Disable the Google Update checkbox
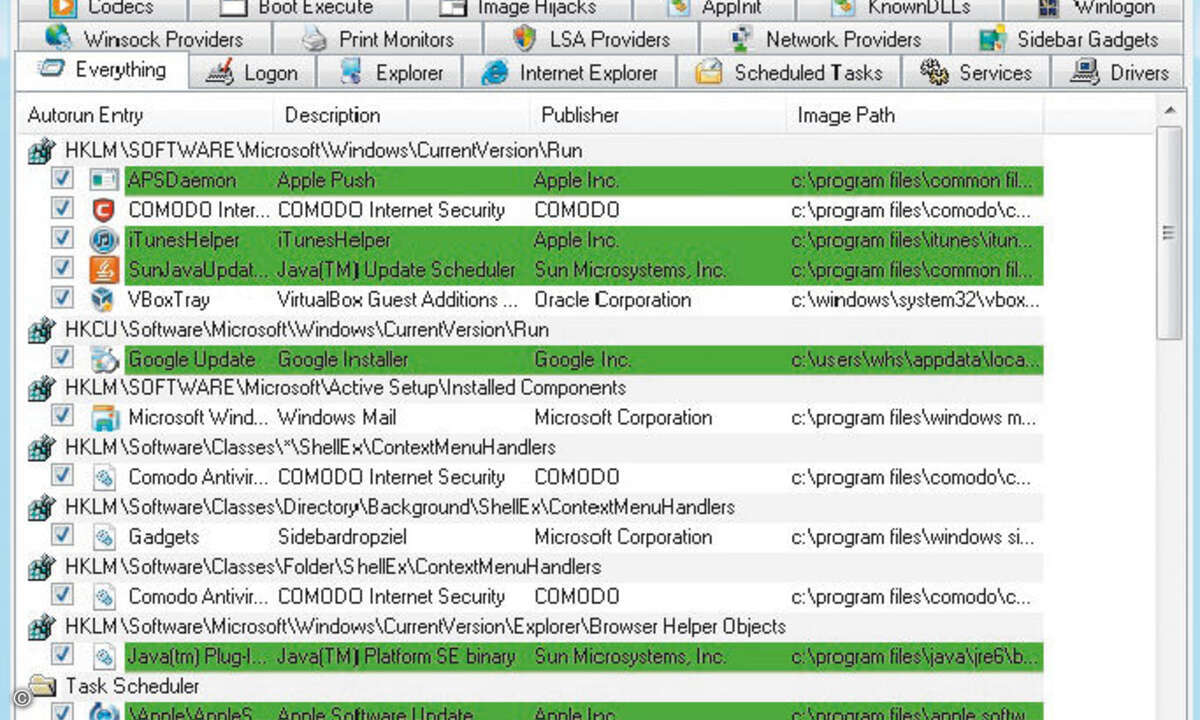Screen dimensions: 1200x720 point(63,357)
